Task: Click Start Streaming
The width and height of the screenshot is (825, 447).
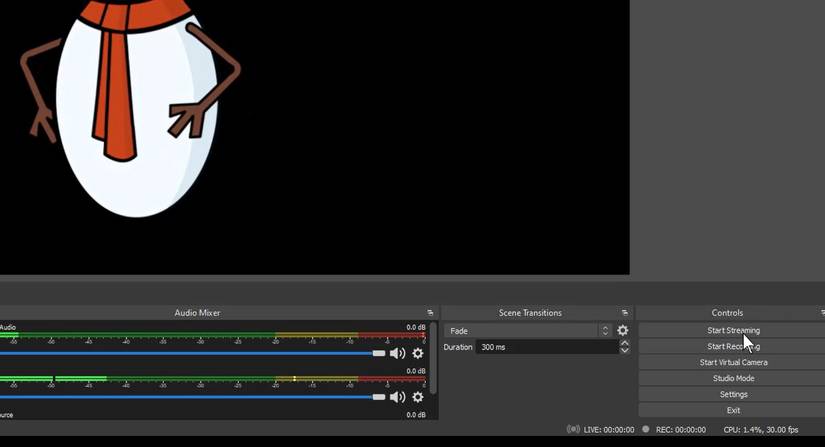Action: [x=733, y=330]
